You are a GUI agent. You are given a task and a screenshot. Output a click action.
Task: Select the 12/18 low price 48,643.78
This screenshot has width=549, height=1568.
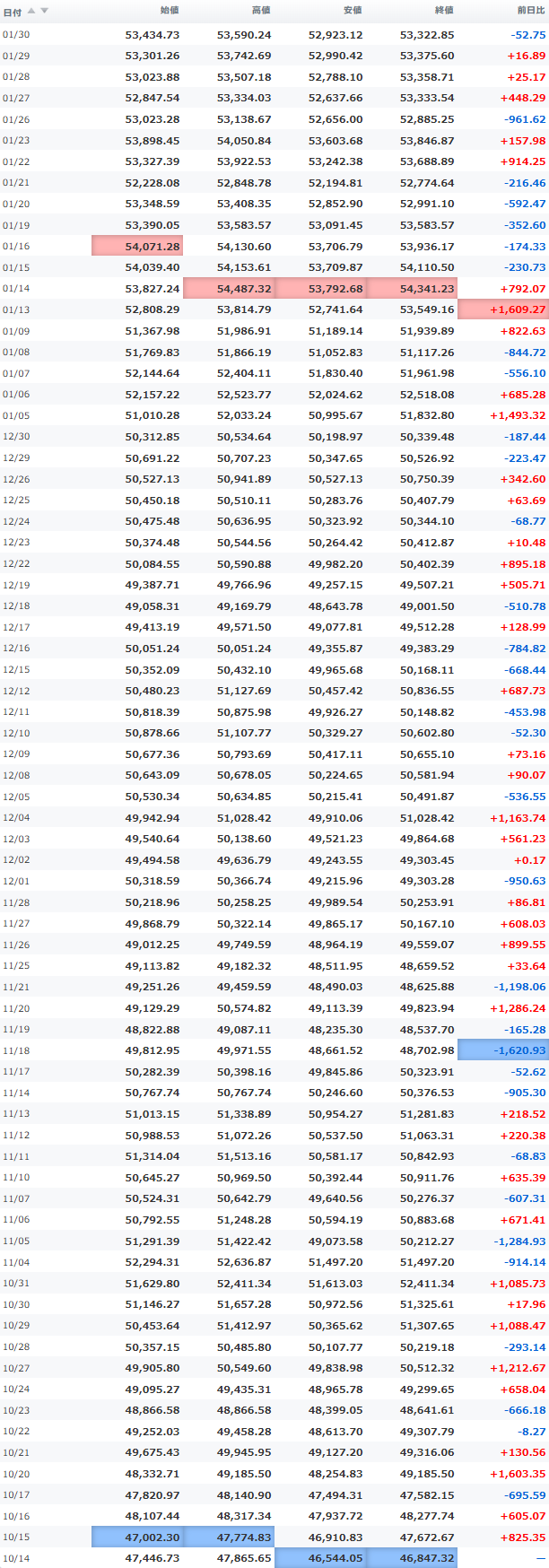[x=335, y=606]
